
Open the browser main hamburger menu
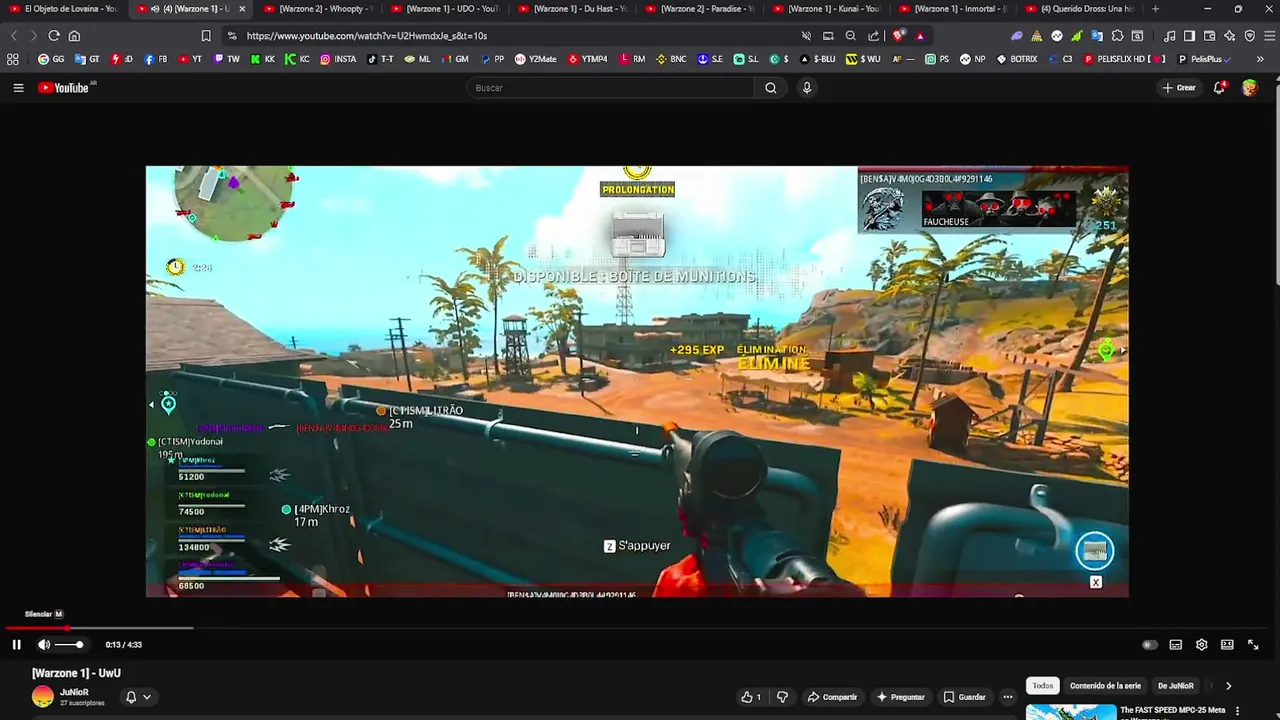click(1268, 36)
